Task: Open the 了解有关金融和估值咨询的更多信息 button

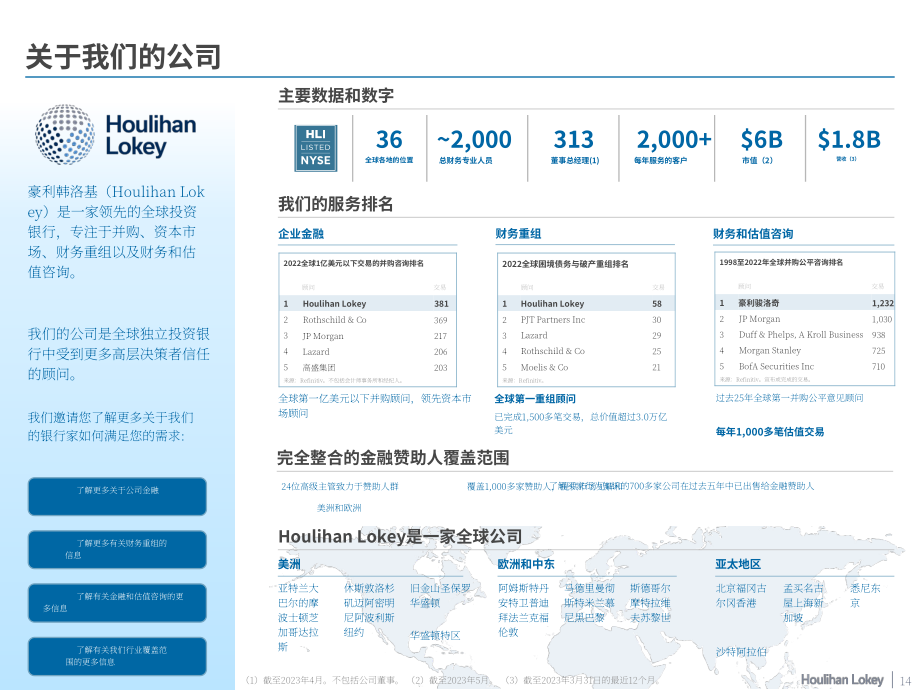Action: point(117,603)
